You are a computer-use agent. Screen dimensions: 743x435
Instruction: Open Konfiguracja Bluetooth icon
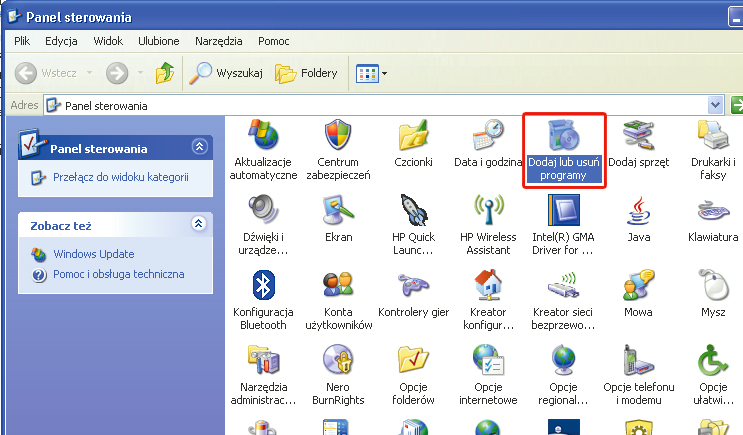263,286
